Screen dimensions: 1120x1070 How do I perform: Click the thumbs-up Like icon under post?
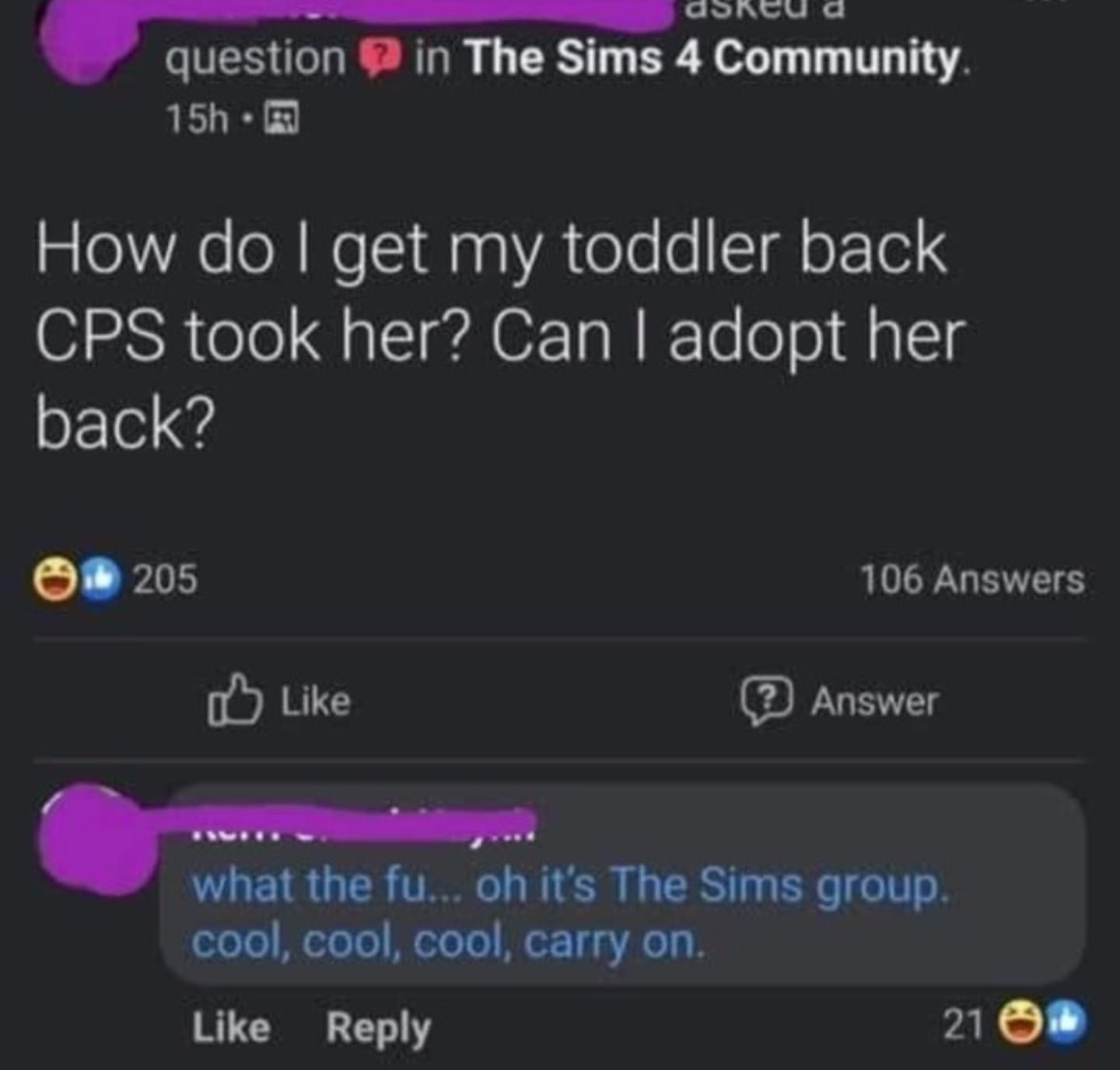pos(233,700)
